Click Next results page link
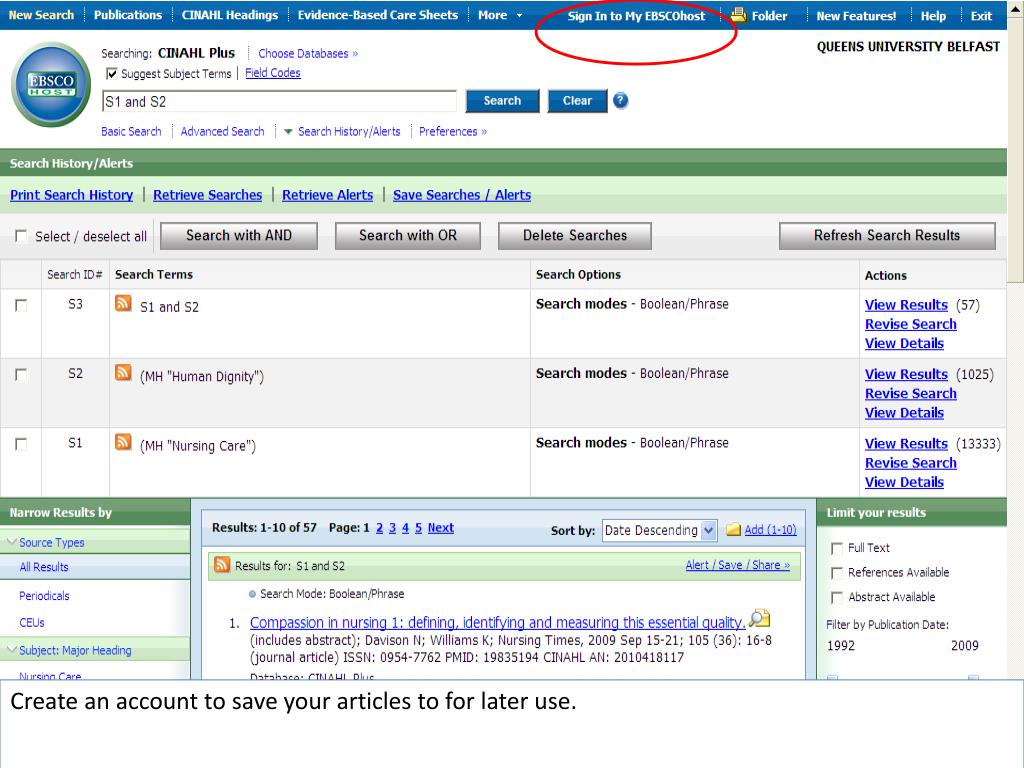 click(441, 528)
